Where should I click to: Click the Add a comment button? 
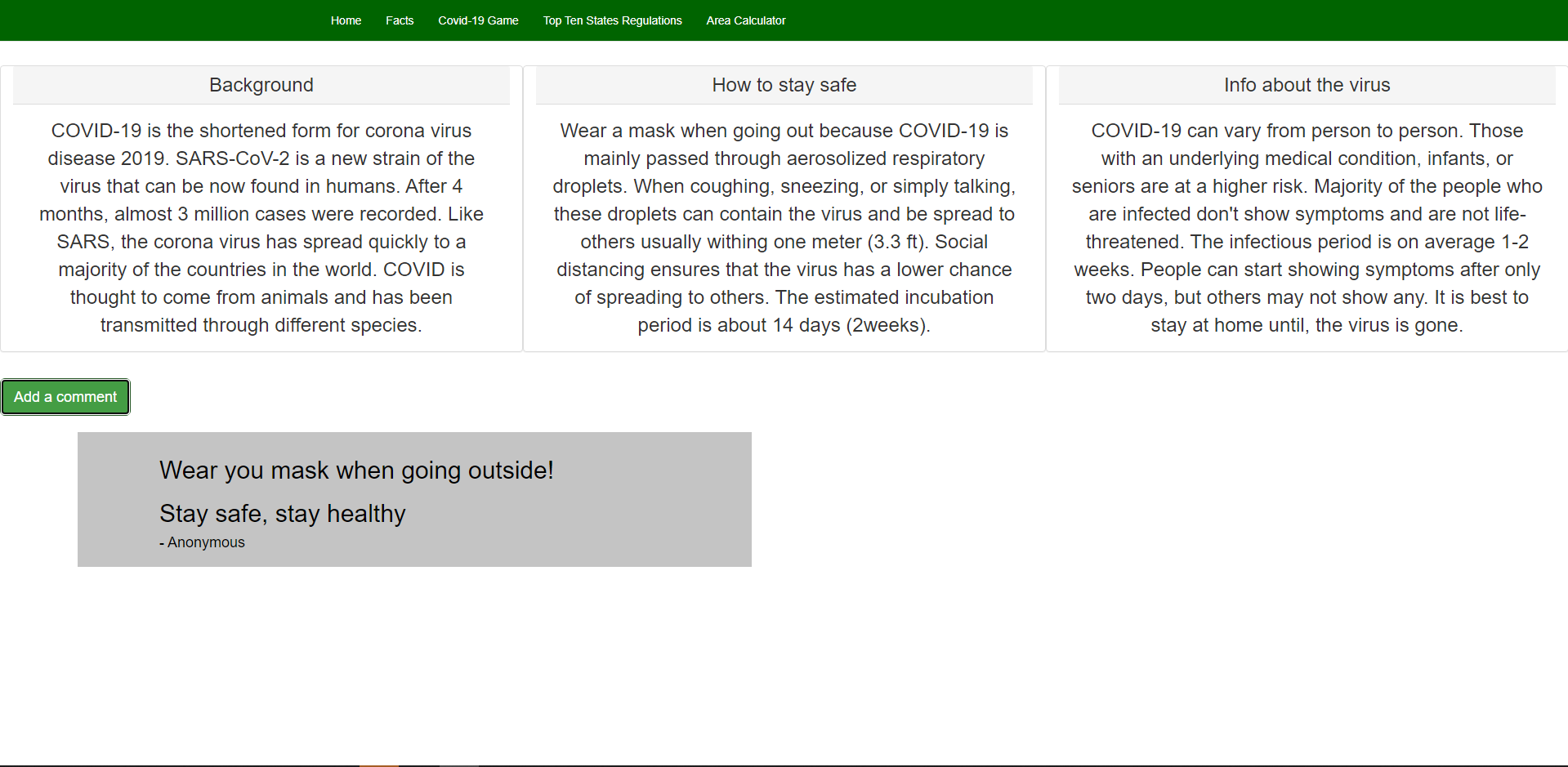pos(65,397)
